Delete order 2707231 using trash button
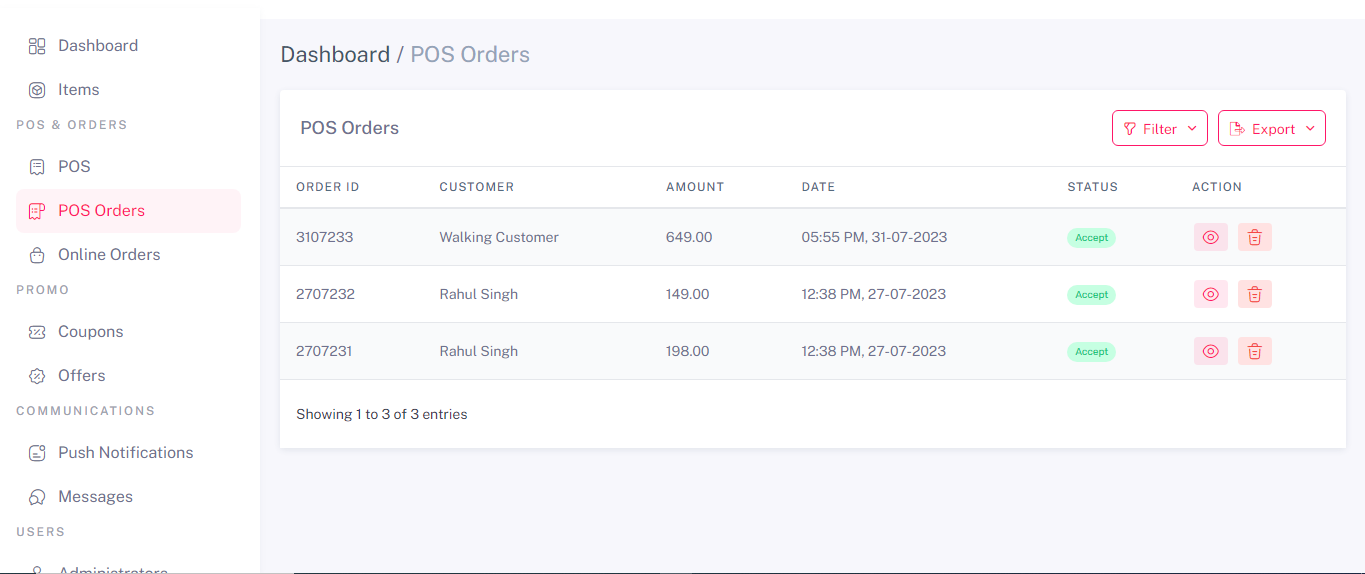The width and height of the screenshot is (1365, 574). pyautogui.click(x=1255, y=351)
